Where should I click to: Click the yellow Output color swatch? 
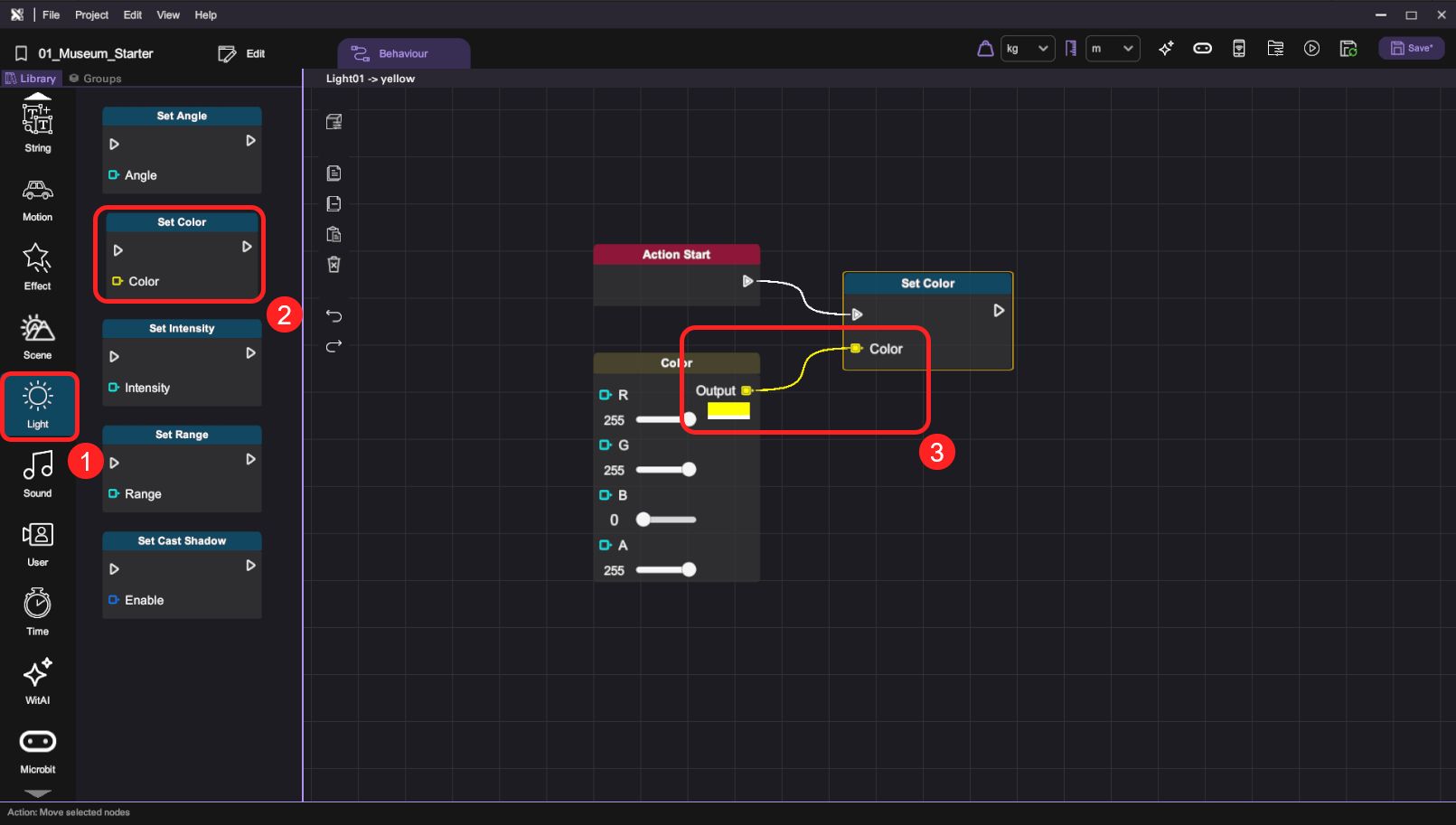pos(728,411)
